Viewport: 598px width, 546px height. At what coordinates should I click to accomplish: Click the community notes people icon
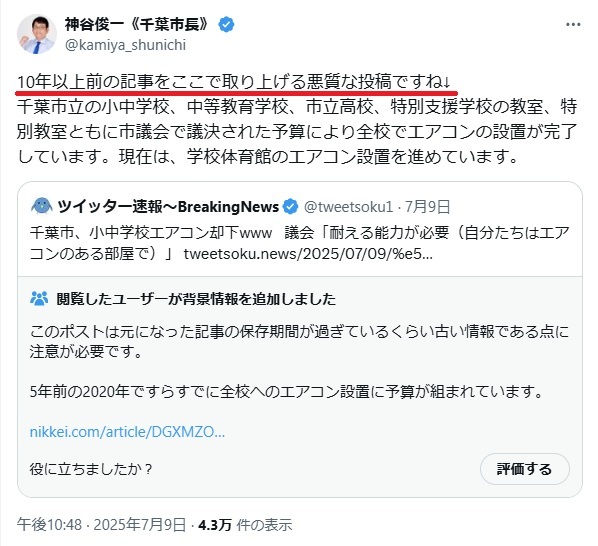(39, 299)
